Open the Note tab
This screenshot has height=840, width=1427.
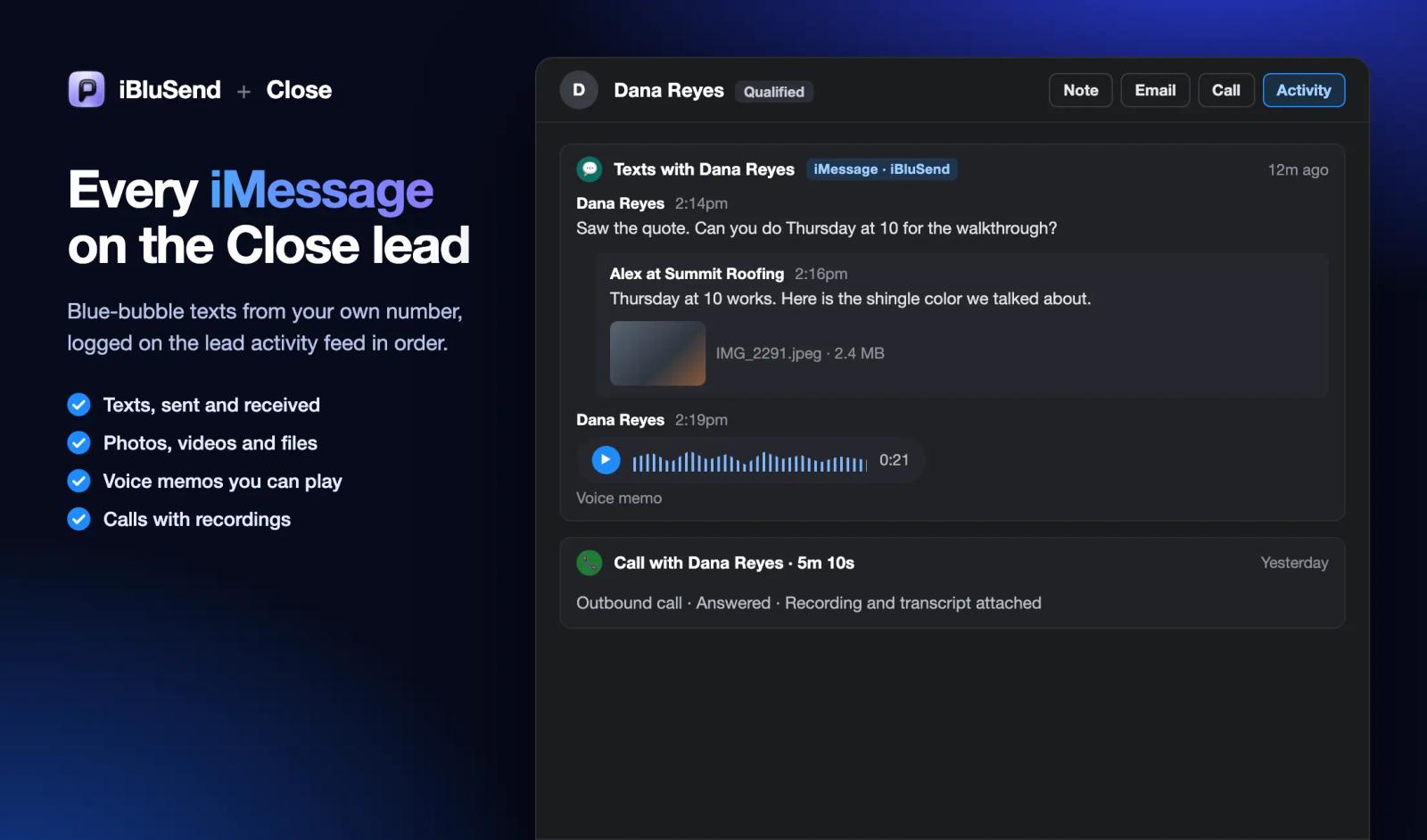click(x=1081, y=90)
